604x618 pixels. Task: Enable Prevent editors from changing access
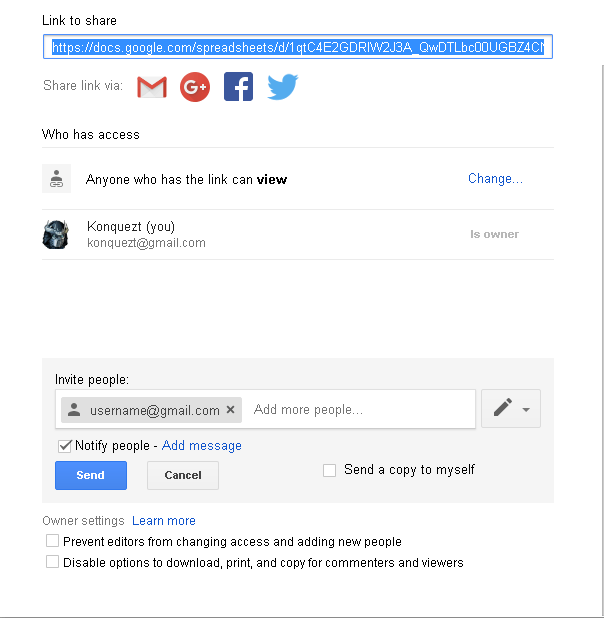52,541
